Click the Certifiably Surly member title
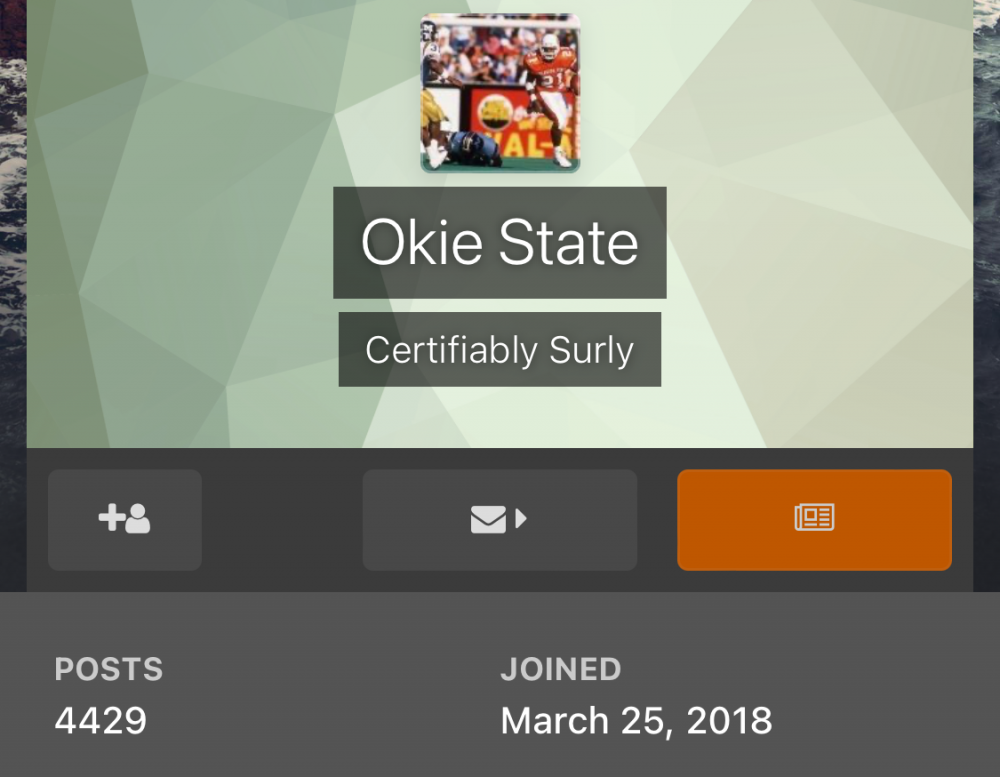This screenshot has height=777, width=1000. coord(499,350)
